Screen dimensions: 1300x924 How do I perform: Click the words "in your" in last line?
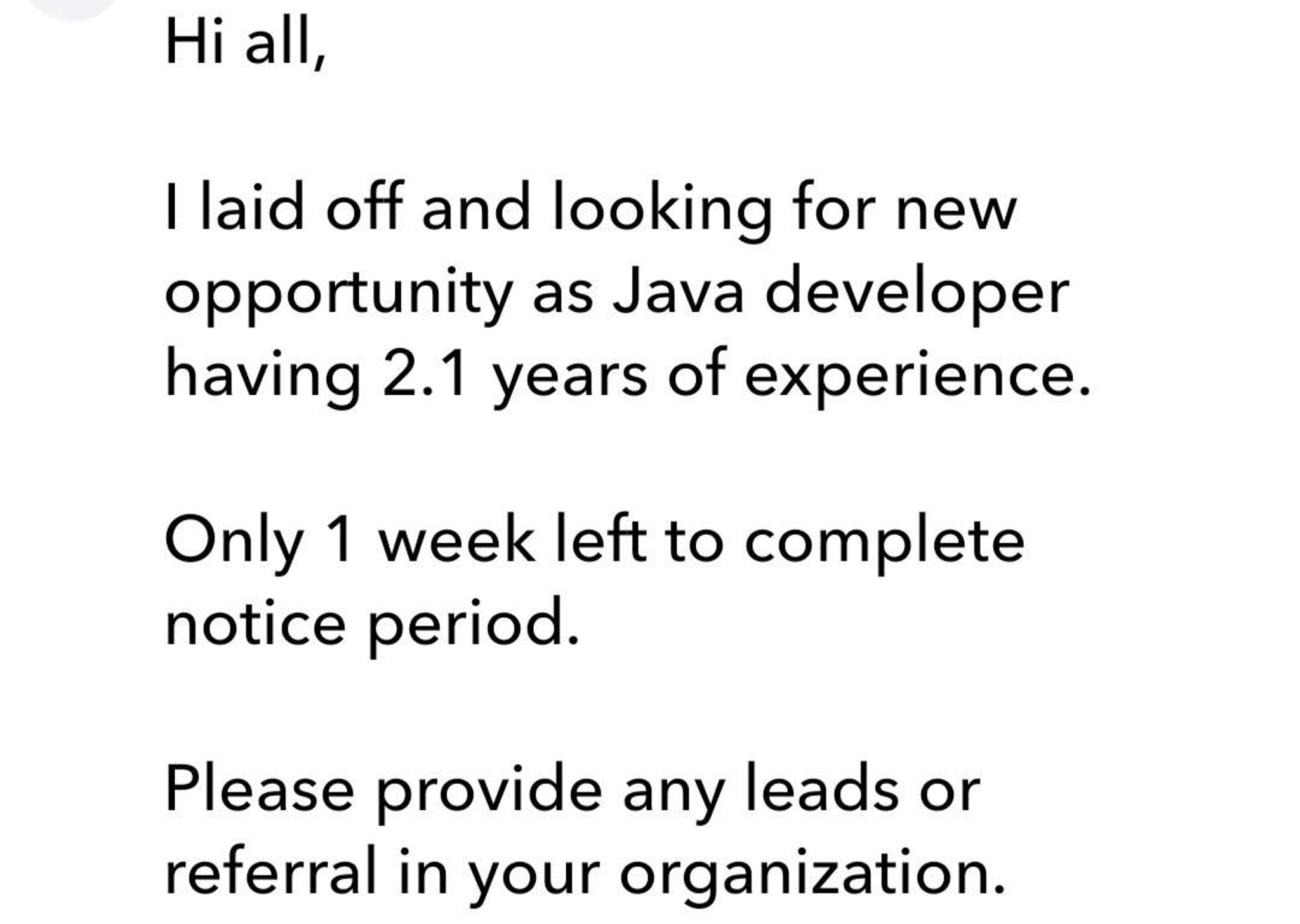[499, 876]
